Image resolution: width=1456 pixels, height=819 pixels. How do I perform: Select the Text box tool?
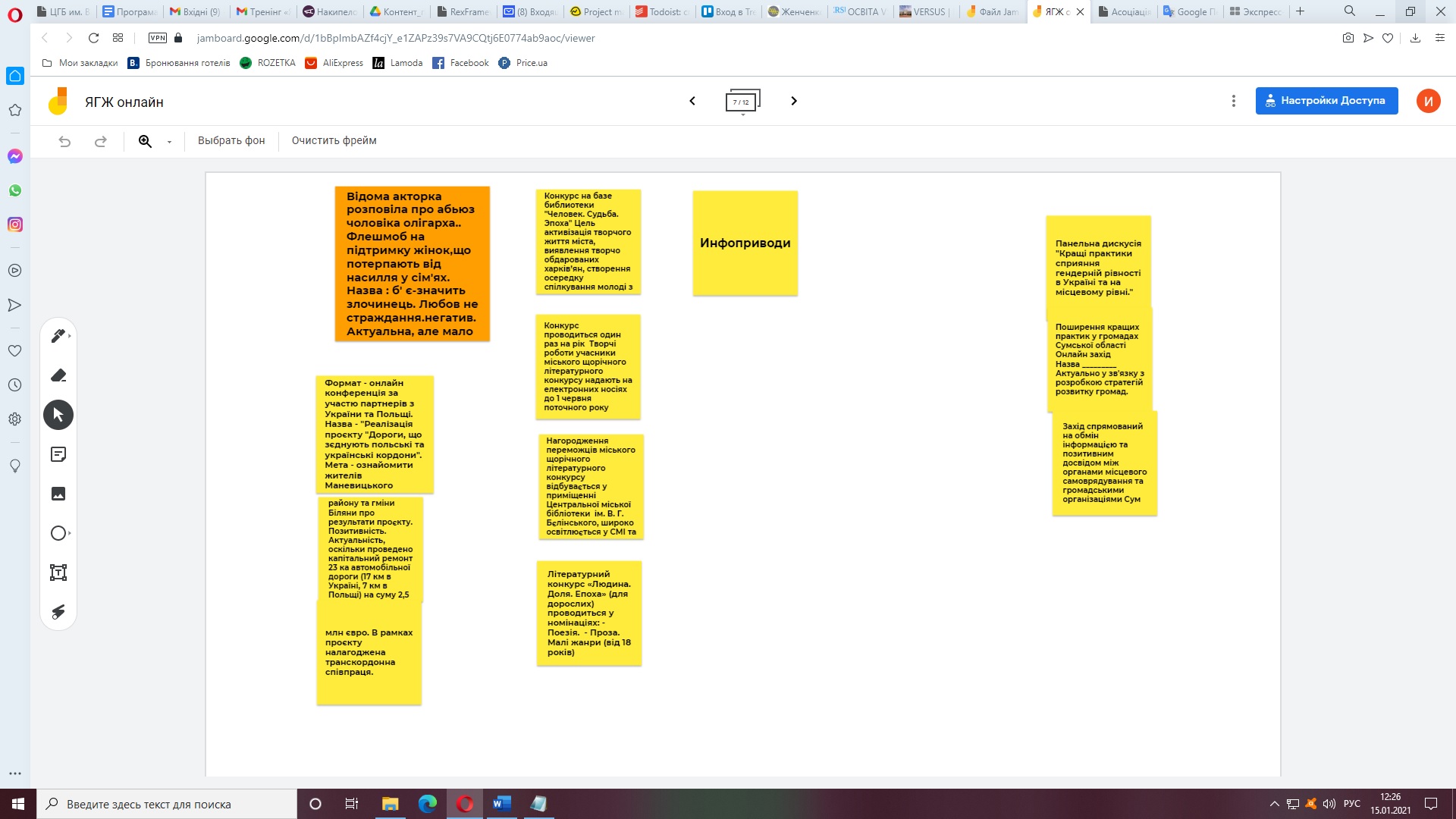pyautogui.click(x=58, y=573)
